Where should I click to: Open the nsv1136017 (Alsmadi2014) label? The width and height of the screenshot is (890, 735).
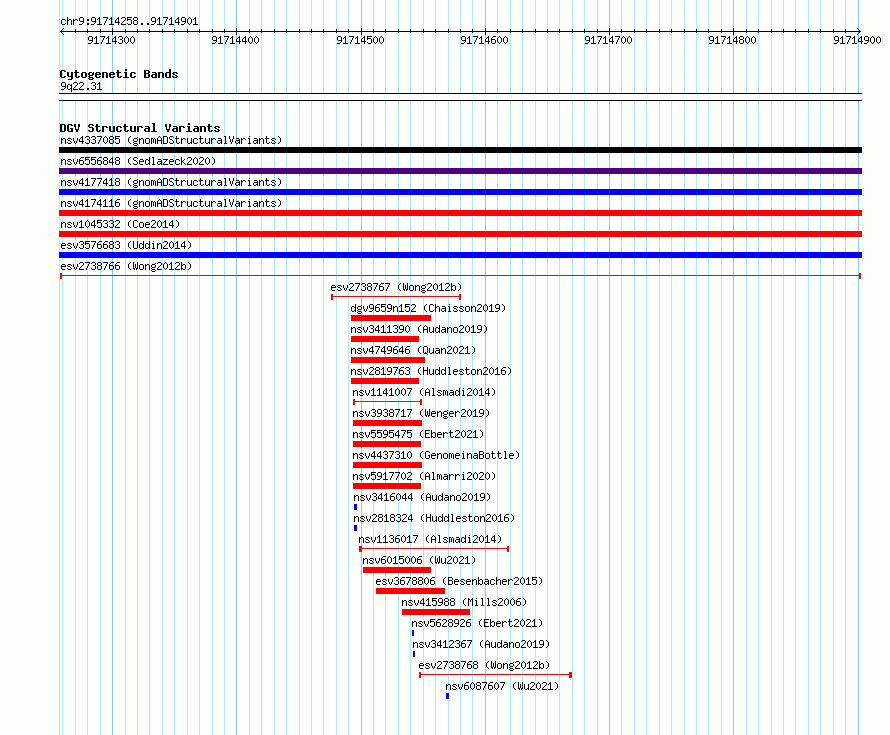tap(430, 539)
